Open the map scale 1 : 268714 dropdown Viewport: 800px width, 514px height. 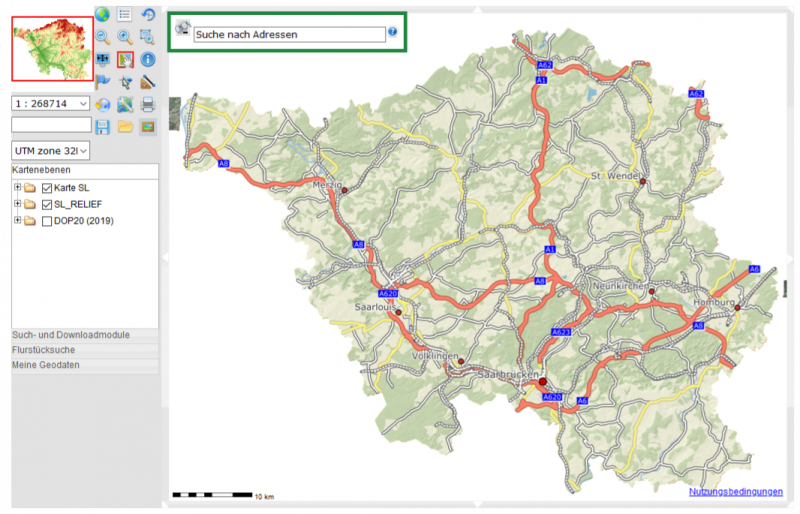[51, 104]
